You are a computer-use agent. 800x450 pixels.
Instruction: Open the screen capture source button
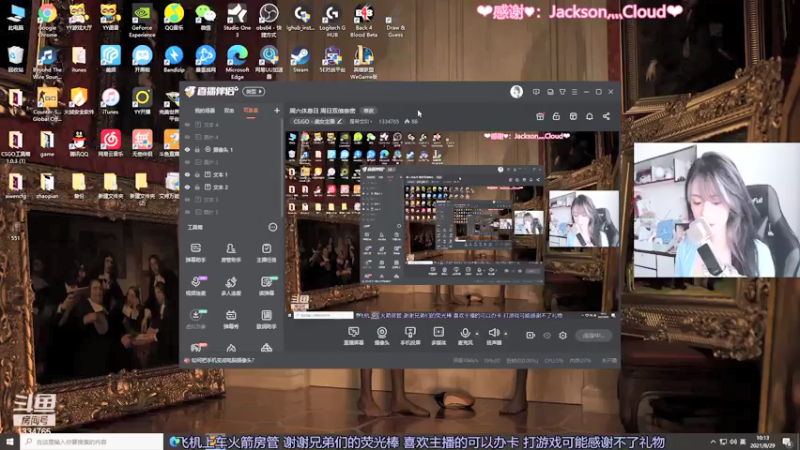pyautogui.click(x=353, y=336)
